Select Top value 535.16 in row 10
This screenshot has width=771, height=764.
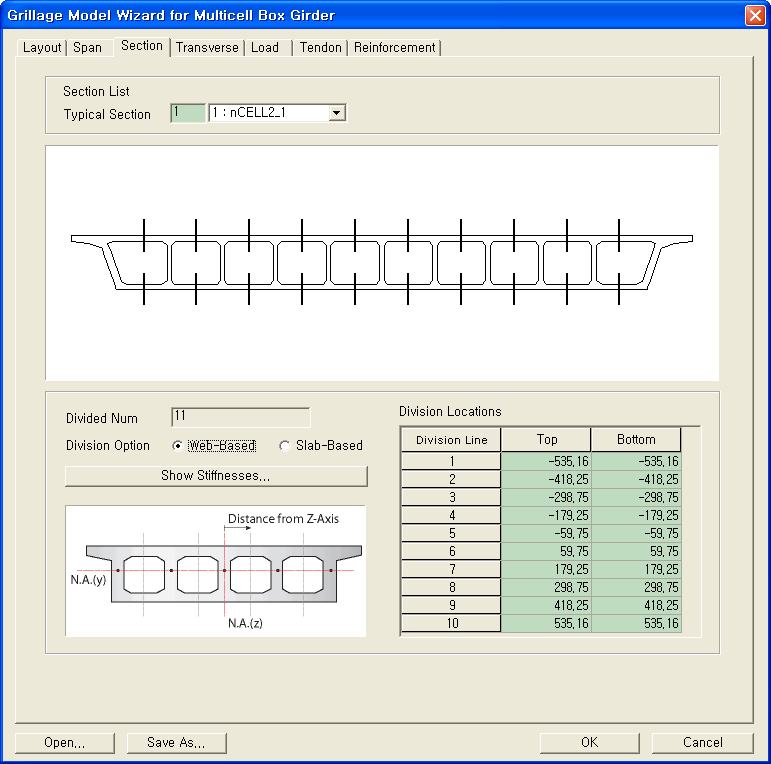pyautogui.click(x=546, y=623)
